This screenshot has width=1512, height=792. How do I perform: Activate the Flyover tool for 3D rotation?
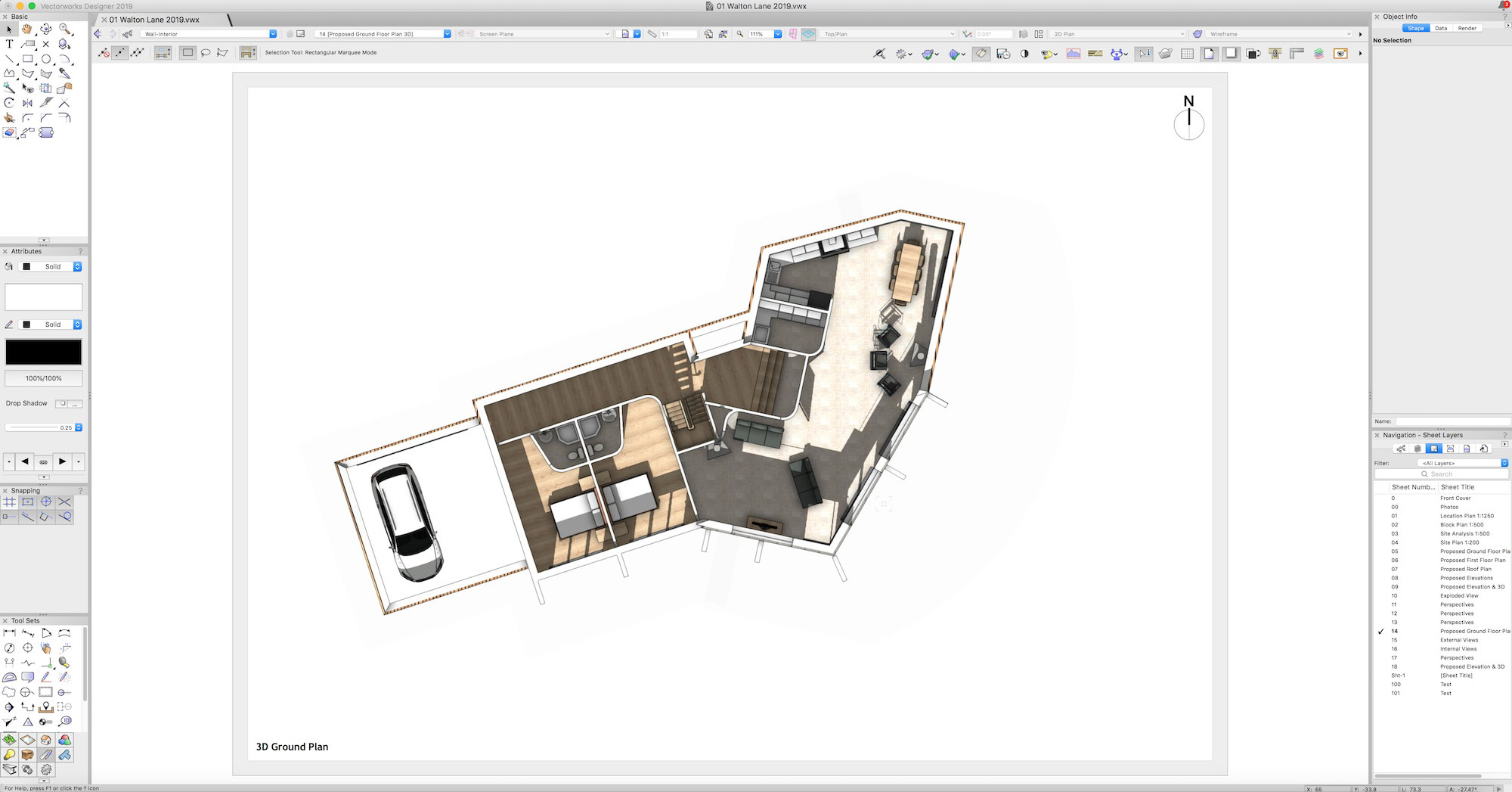click(x=45, y=30)
